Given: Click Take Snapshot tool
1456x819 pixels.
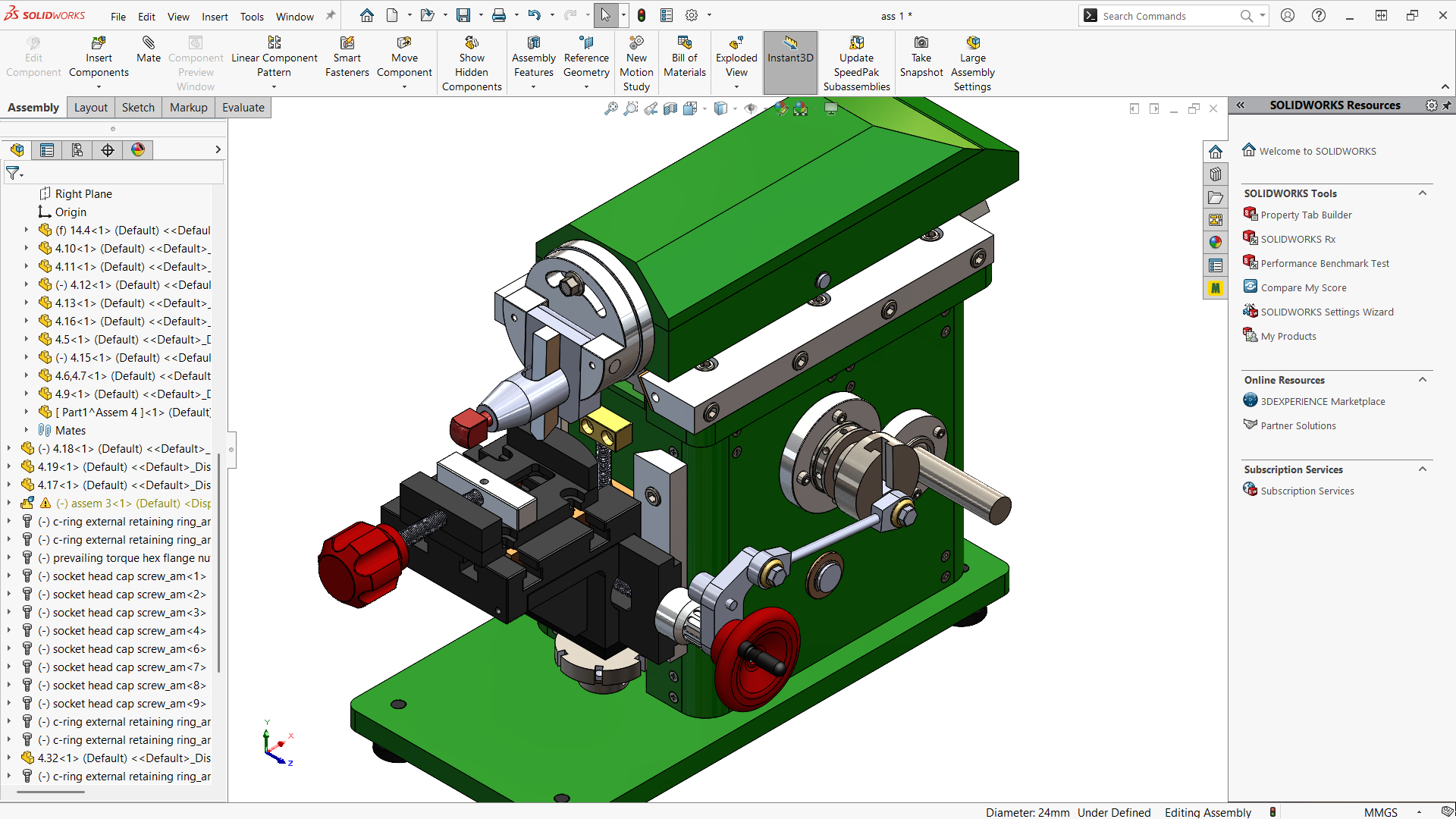Looking at the screenshot, I should point(921,57).
